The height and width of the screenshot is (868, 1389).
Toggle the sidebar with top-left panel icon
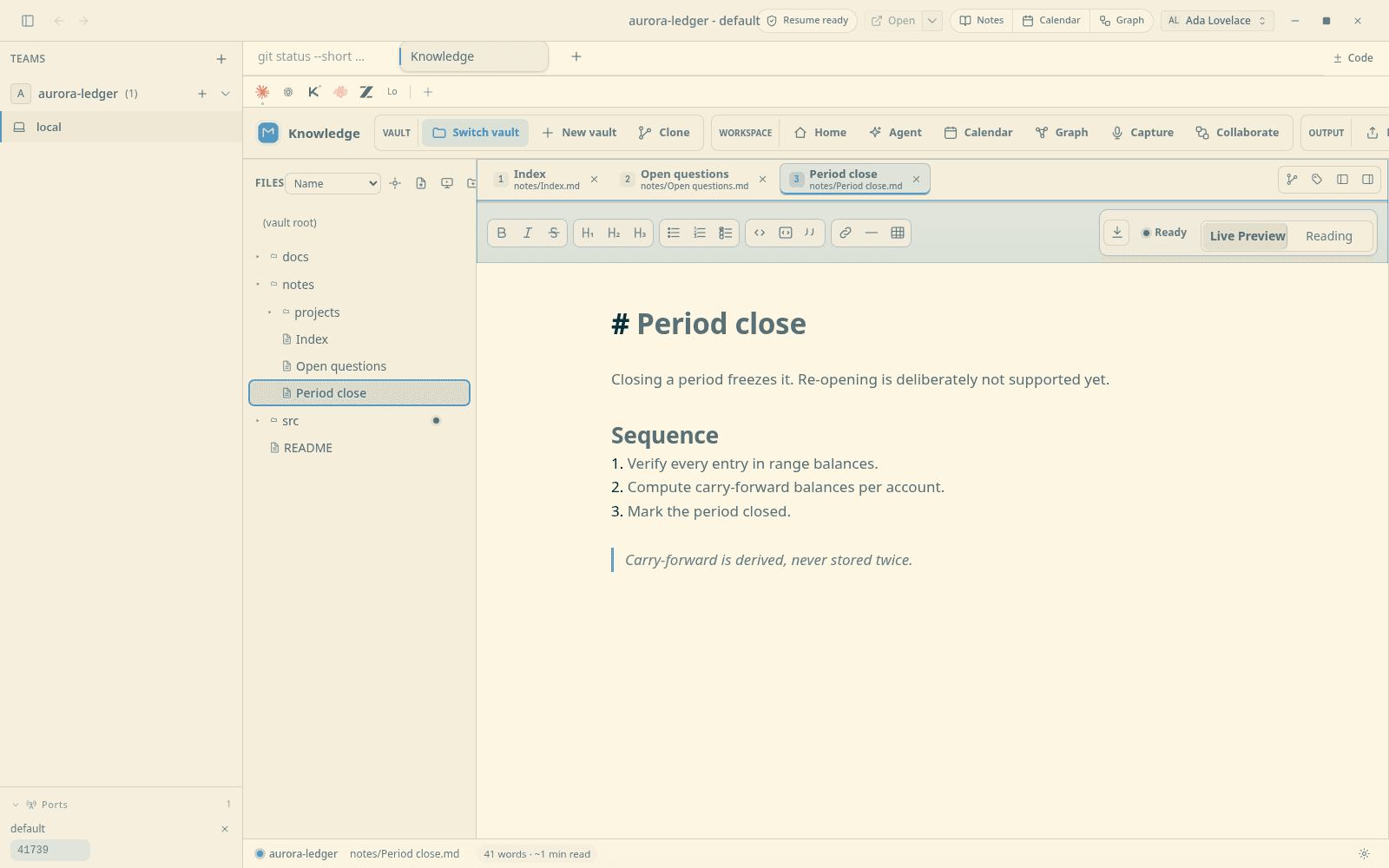click(28, 21)
